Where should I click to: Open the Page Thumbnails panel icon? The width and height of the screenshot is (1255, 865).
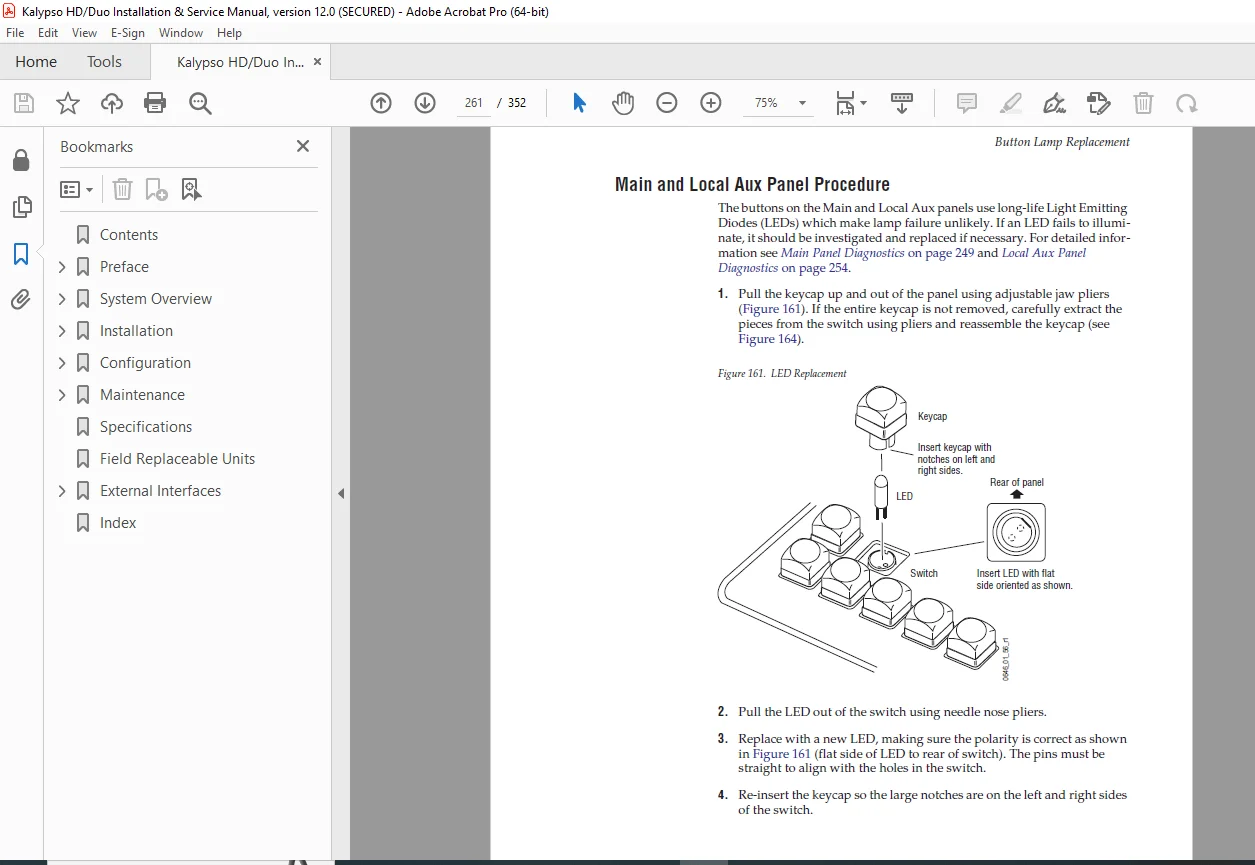click(x=21, y=207)
